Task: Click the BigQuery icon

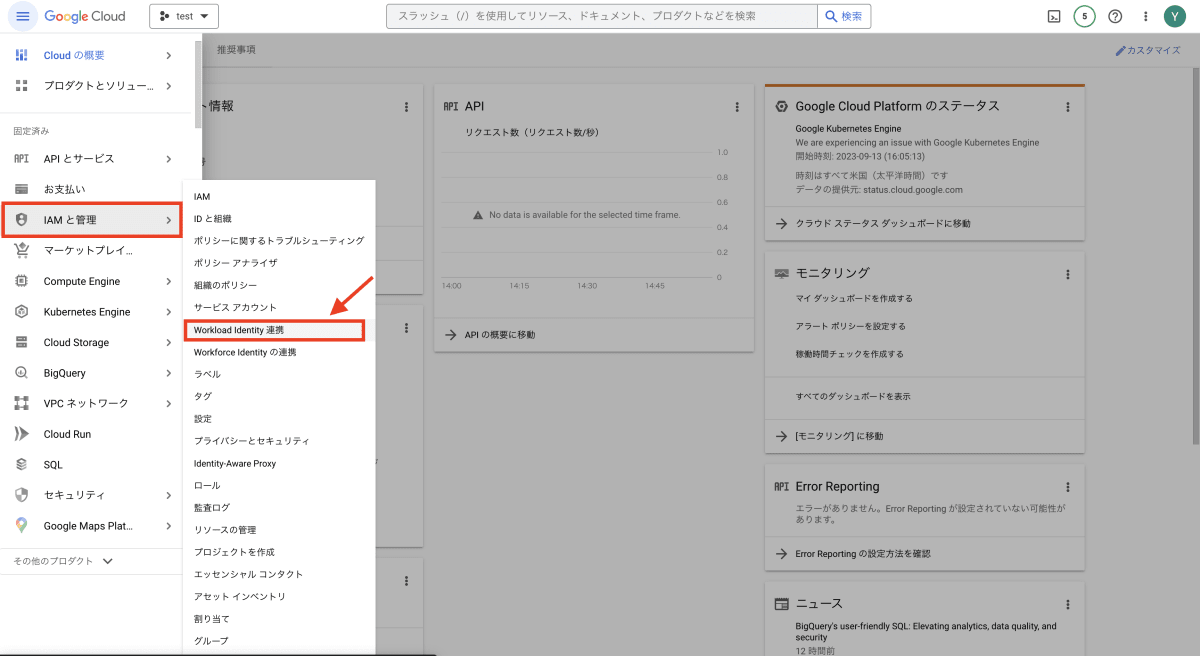Action: tap(22, 373)
